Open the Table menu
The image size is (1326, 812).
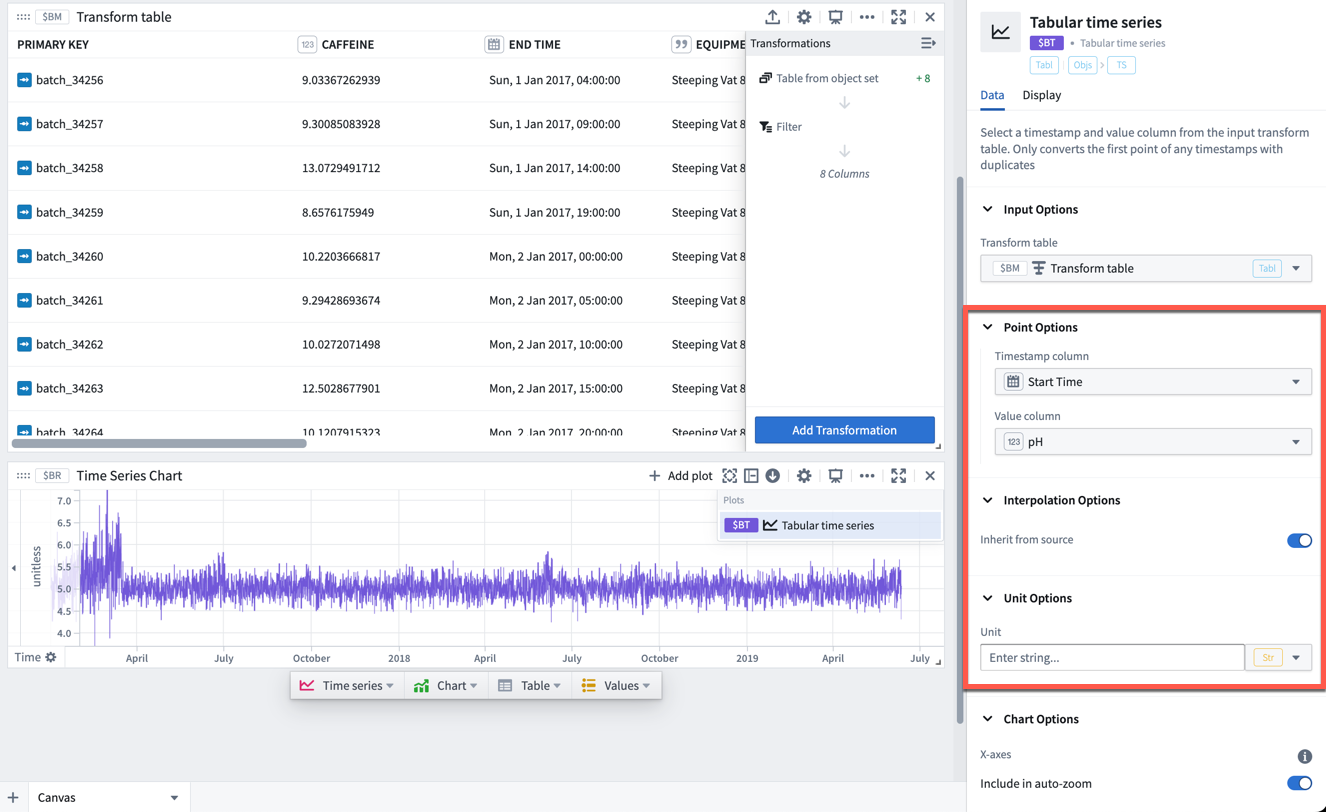529,685
